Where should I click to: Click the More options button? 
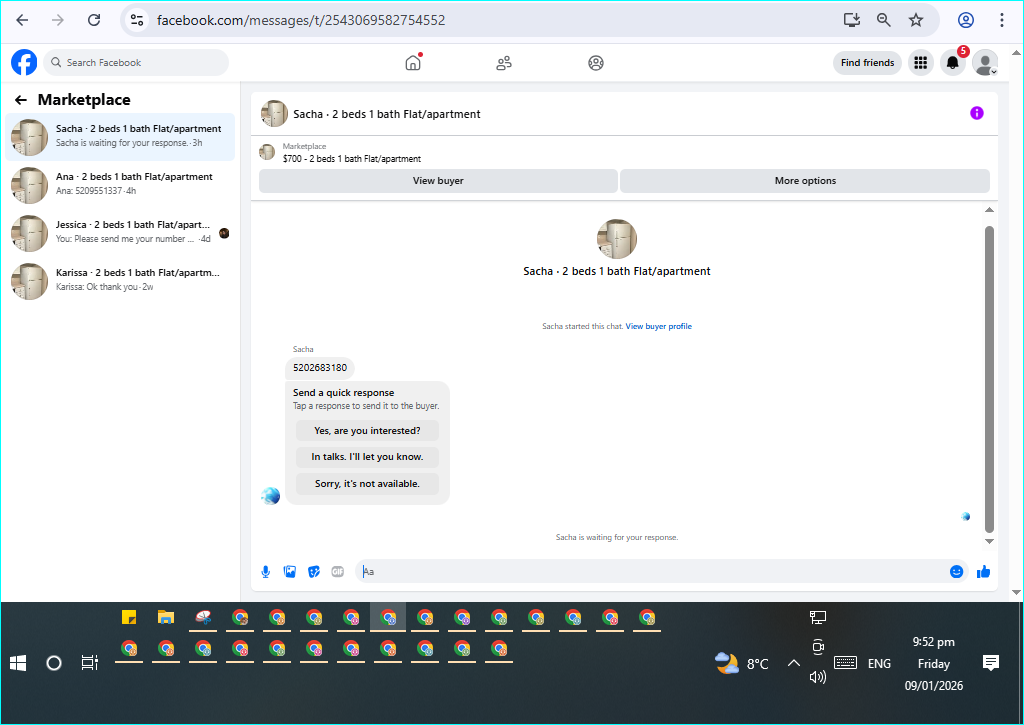(805, 181)
